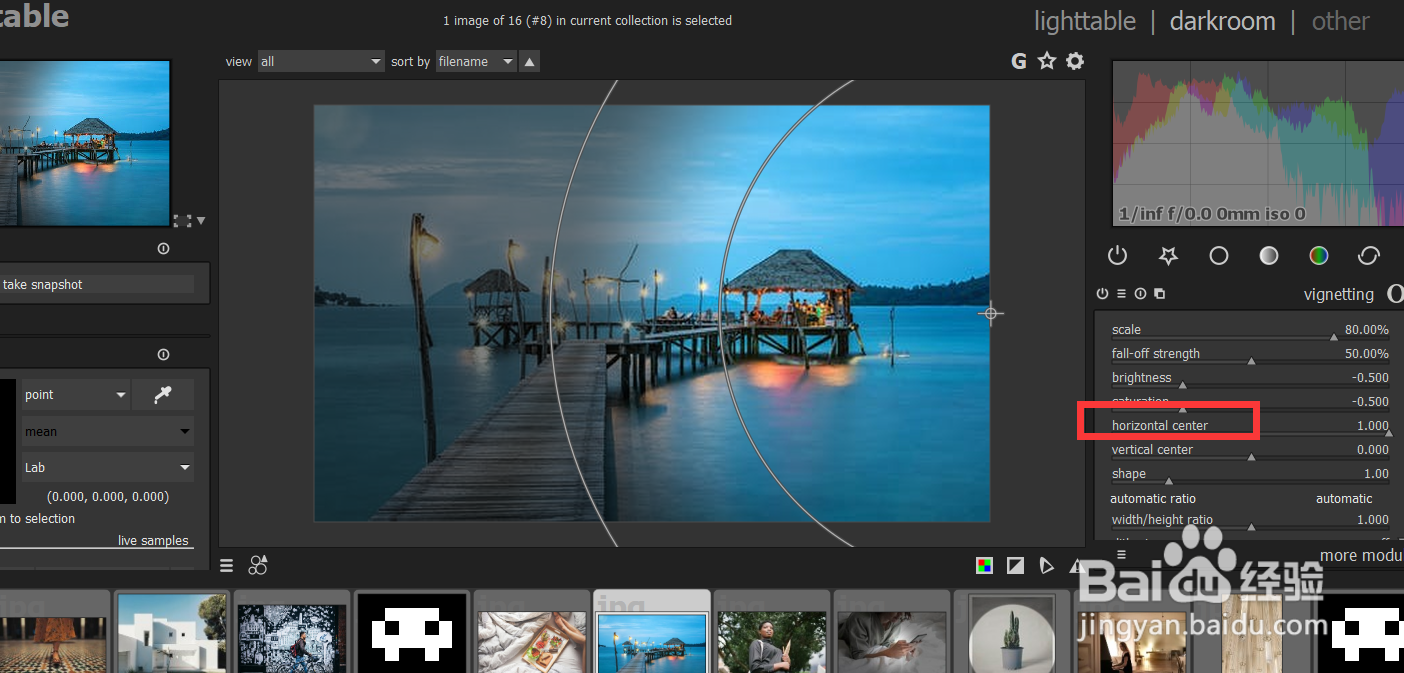Viewport: 1404px width, 673px height.
Task: Open global preferences gear icon
Action: pyautogui.click(x=1075, y=61)
